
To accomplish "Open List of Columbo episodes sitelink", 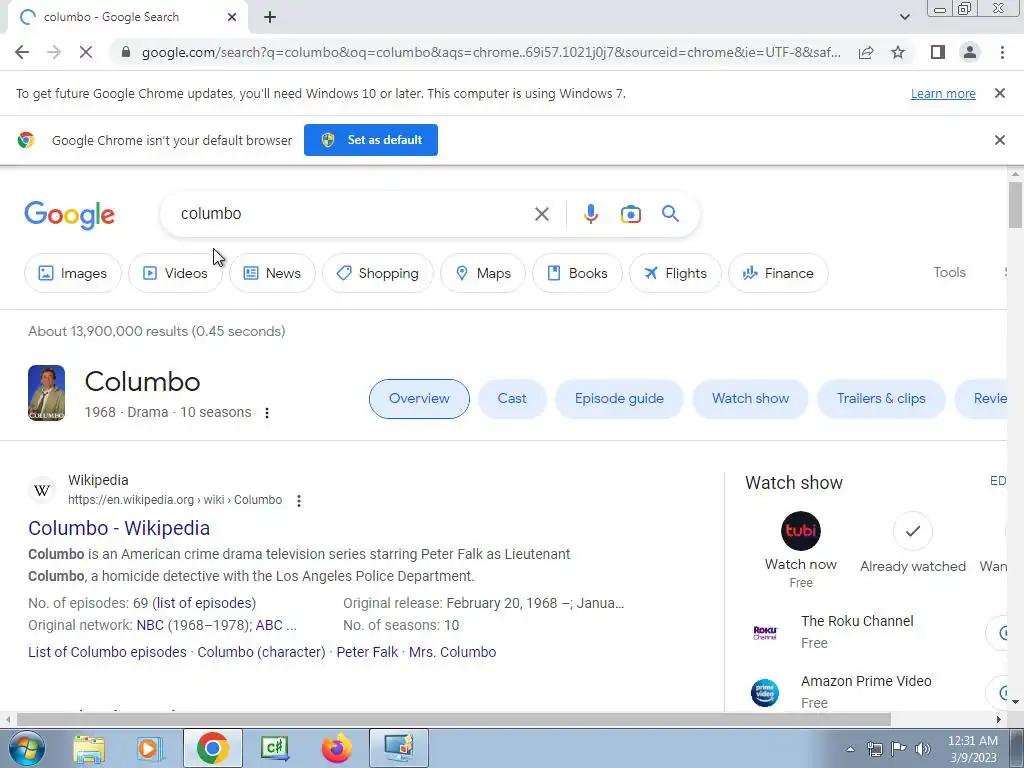I will tap(107, 652).
